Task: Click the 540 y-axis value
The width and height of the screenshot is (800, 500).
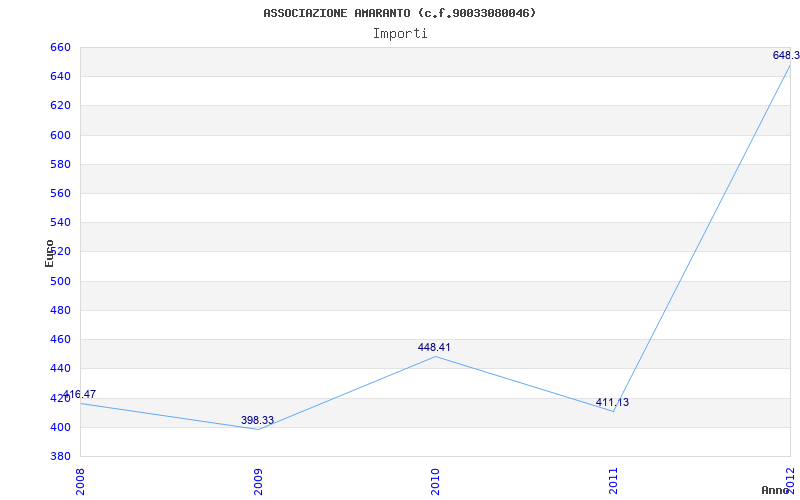Action: tap(60, 222)
